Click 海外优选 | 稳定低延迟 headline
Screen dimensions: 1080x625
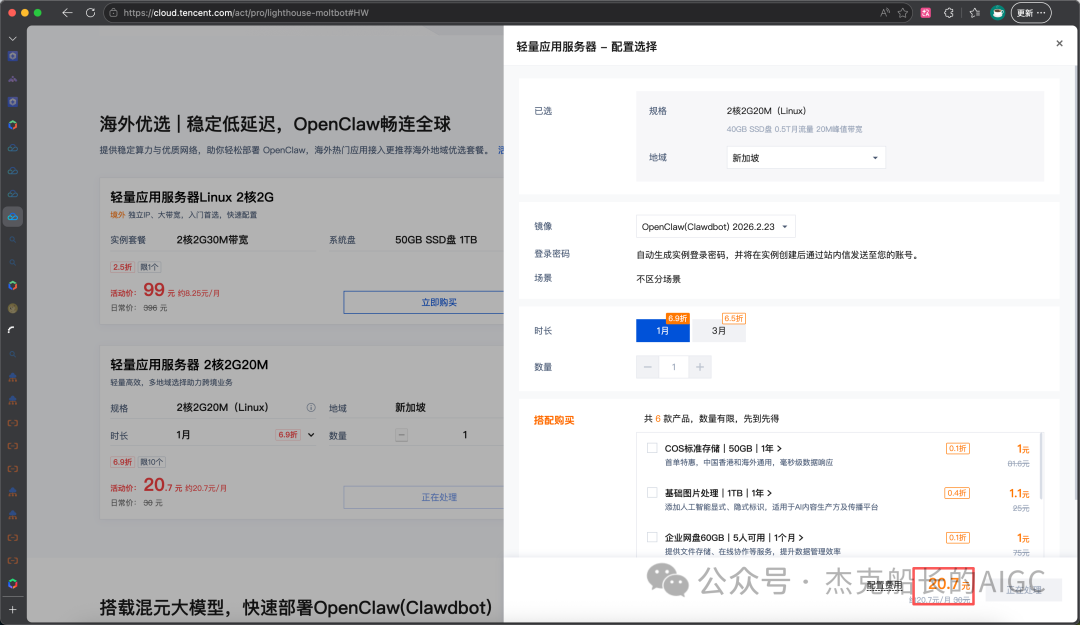point(275,124)
